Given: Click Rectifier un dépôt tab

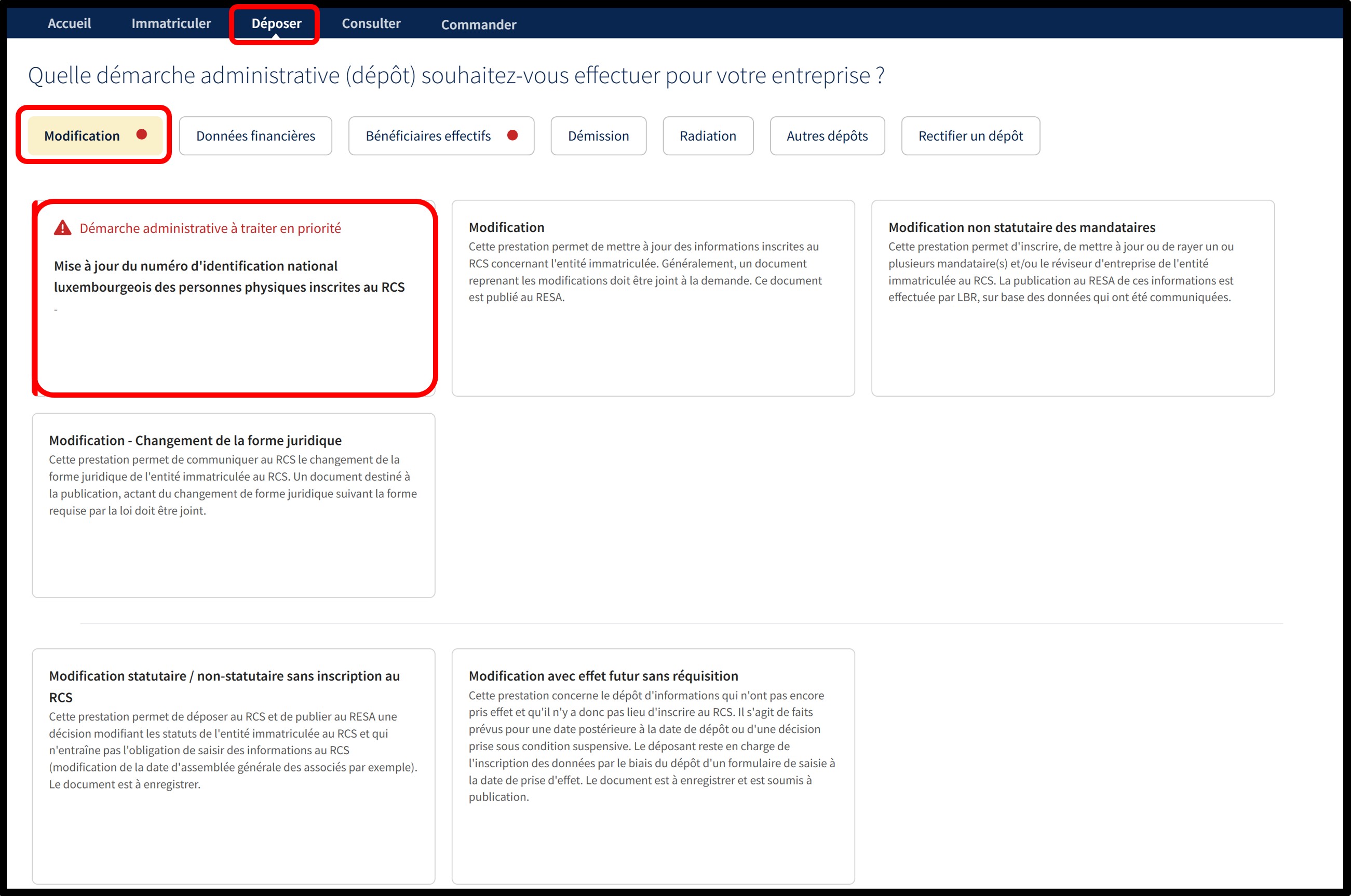Looking at the screenshot, I should click(970, 136).
